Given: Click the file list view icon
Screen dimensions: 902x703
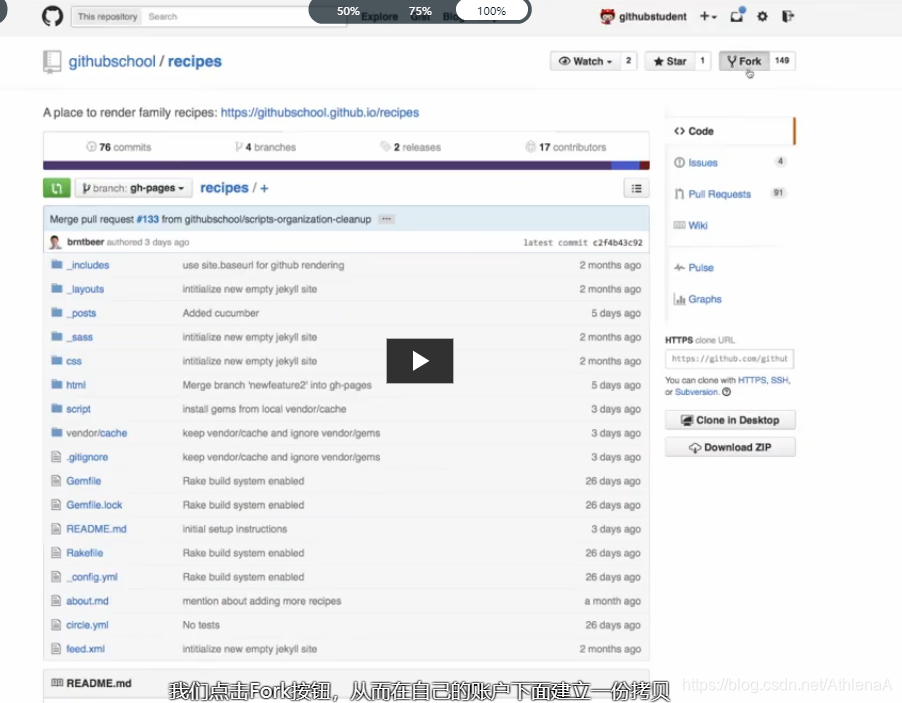Looking at the screenshot, I should click(636, 188).
